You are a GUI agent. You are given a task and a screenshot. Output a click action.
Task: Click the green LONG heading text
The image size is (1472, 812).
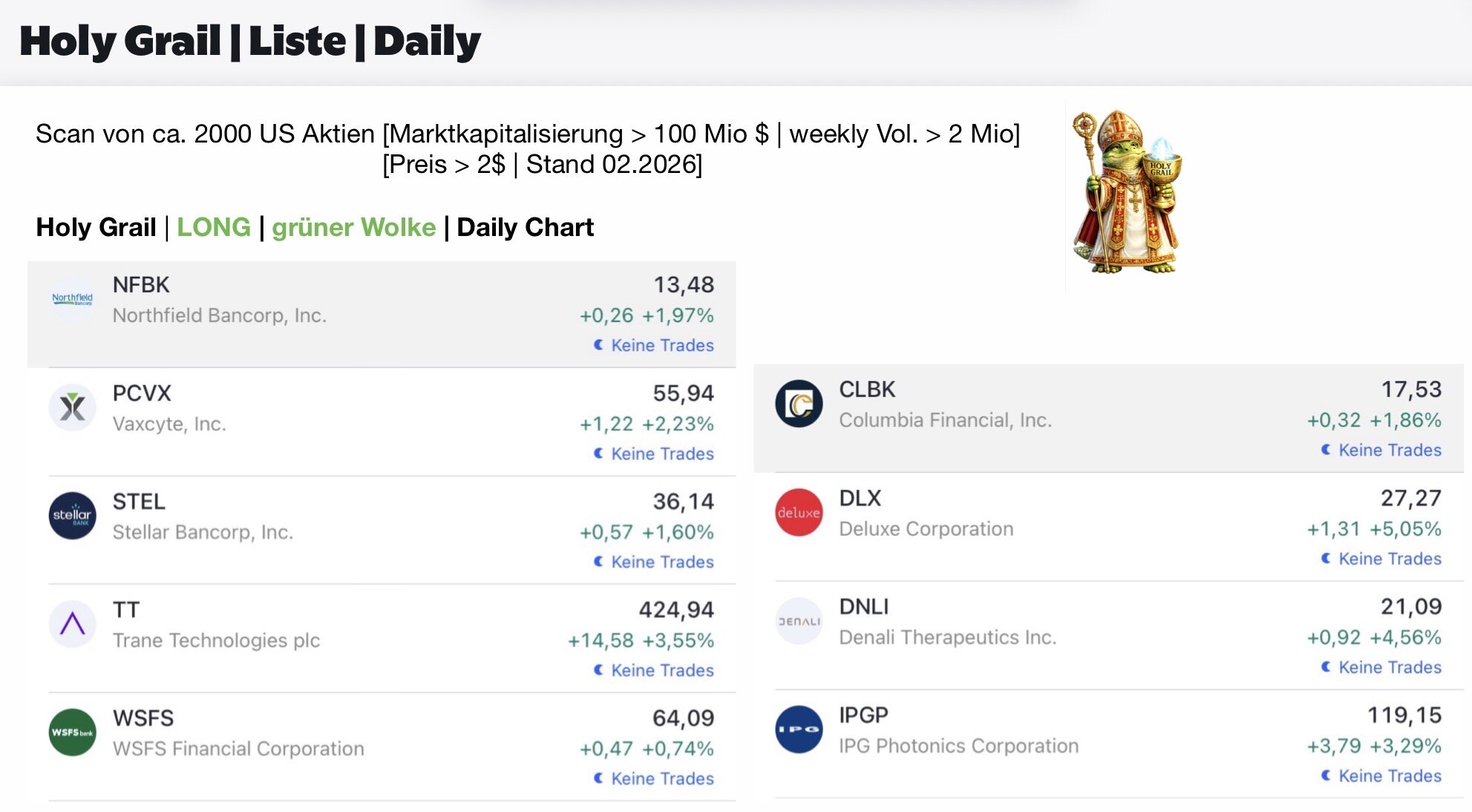(x=214, y=227)
